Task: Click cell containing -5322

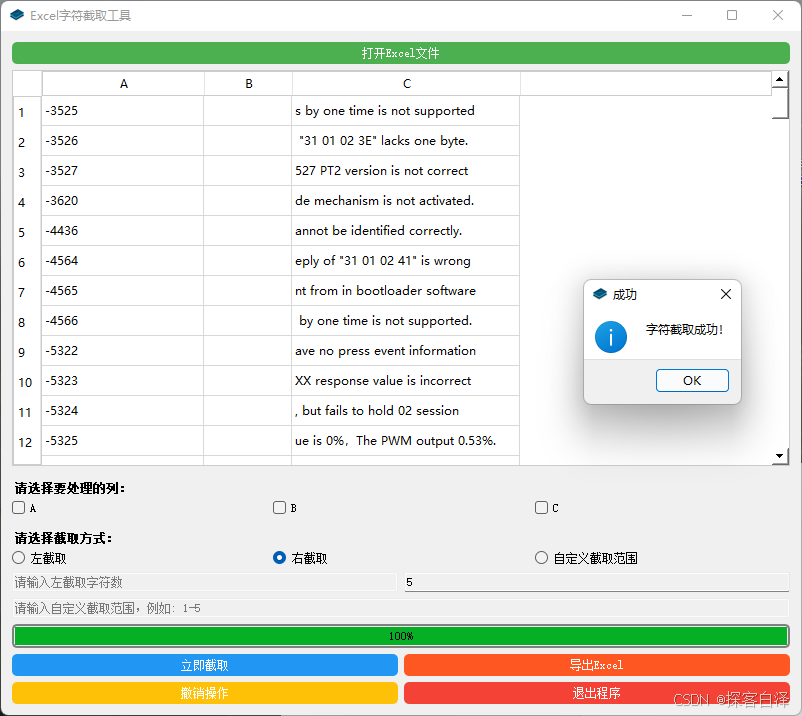Action: 123,351
